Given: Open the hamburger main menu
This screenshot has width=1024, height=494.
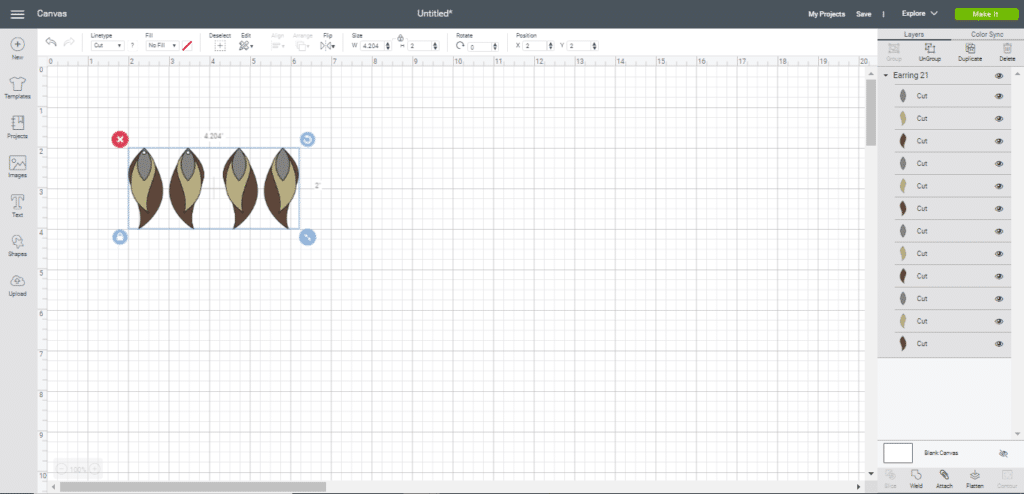Looking at the screenshot, I should pos(17,14).
